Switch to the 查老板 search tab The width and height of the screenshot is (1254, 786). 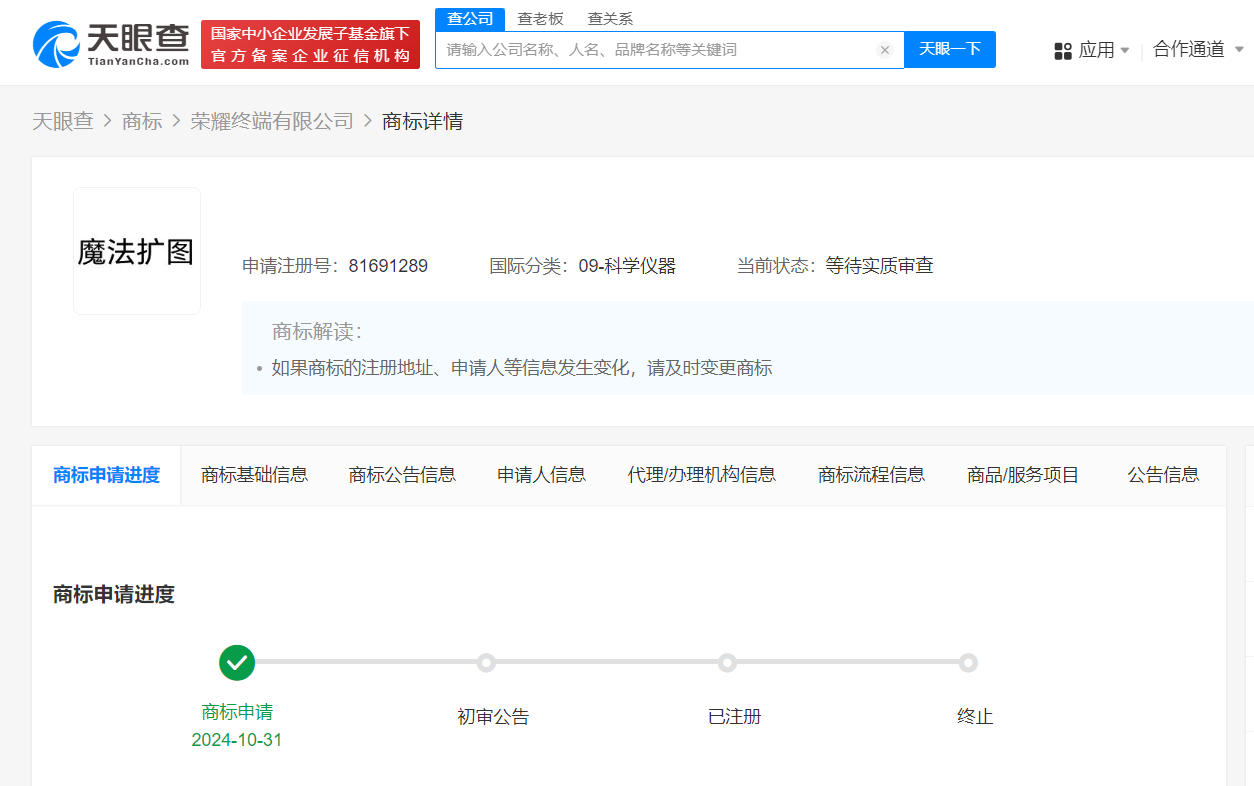point(540,19)
